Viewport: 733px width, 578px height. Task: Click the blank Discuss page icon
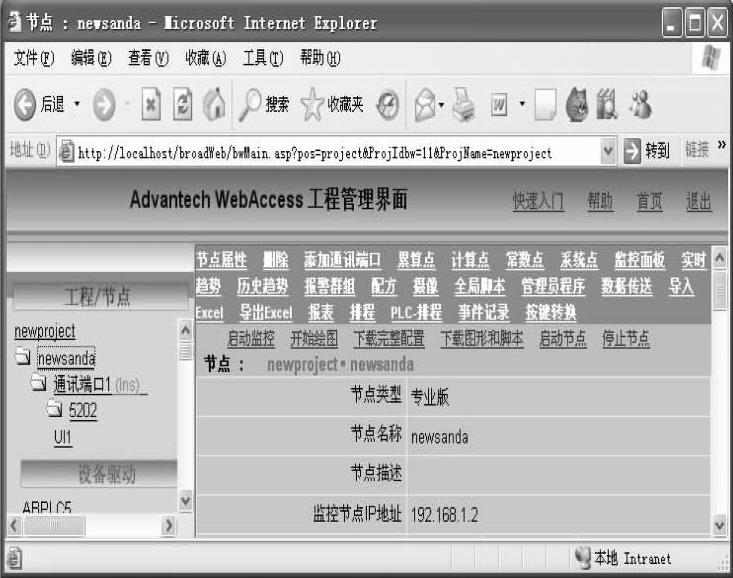pos(545,105)
